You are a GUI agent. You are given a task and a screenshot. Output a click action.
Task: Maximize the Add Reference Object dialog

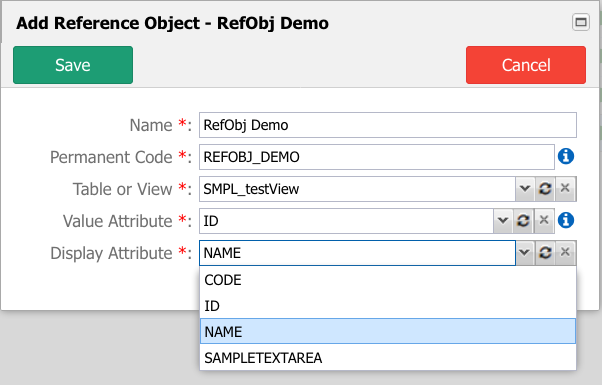click(x=581, y=22)
